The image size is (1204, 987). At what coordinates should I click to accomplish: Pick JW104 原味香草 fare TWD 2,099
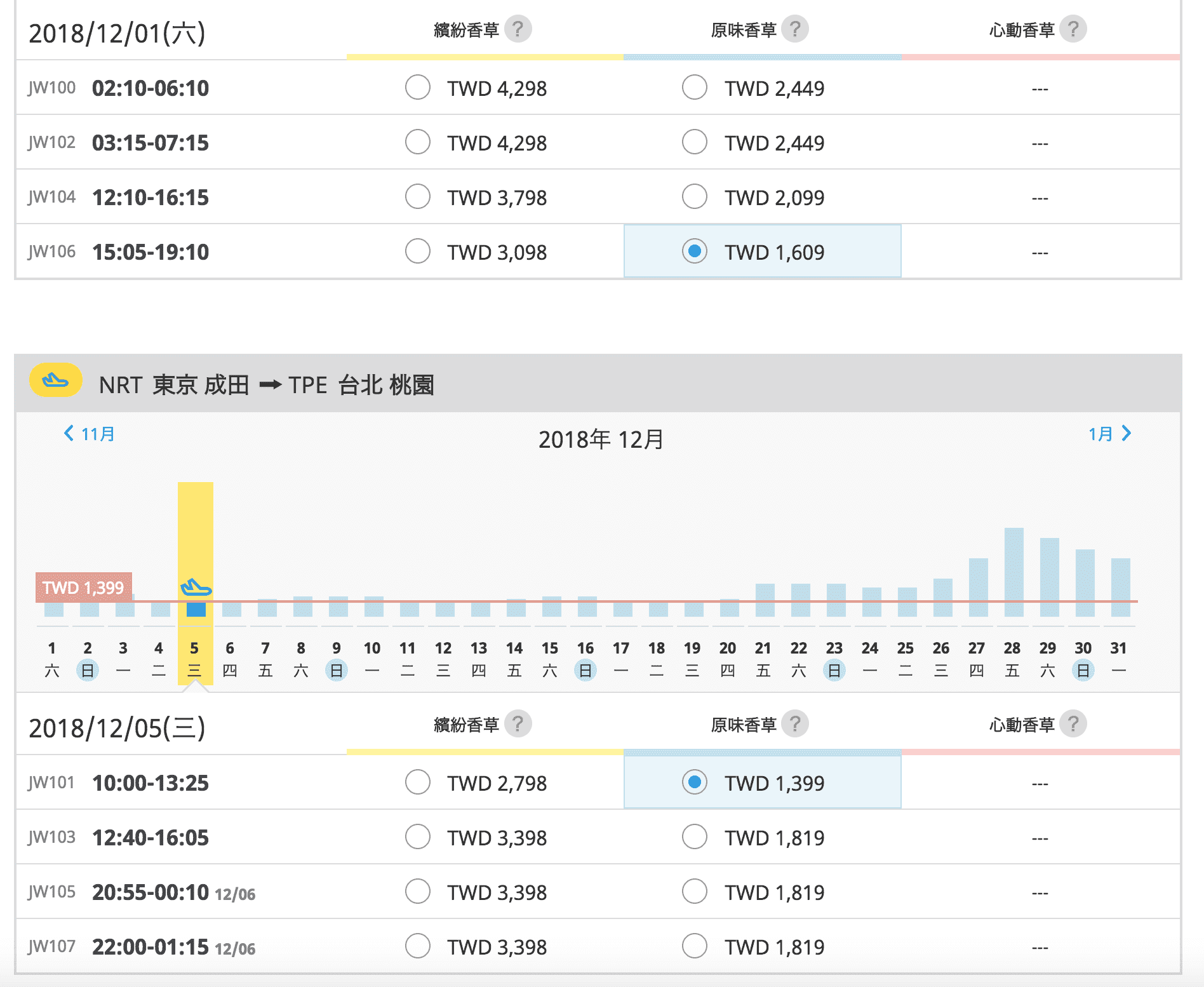pyautogui.click(x=695, y=197)
